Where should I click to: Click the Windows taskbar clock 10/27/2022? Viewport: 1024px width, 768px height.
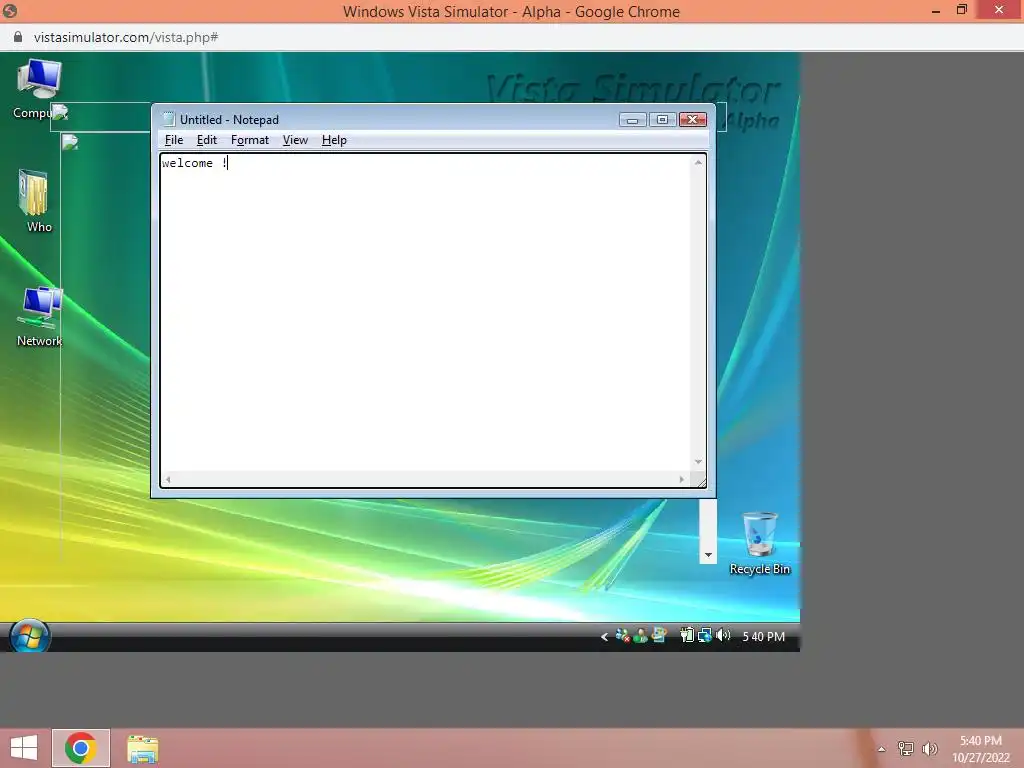(981, 749)
